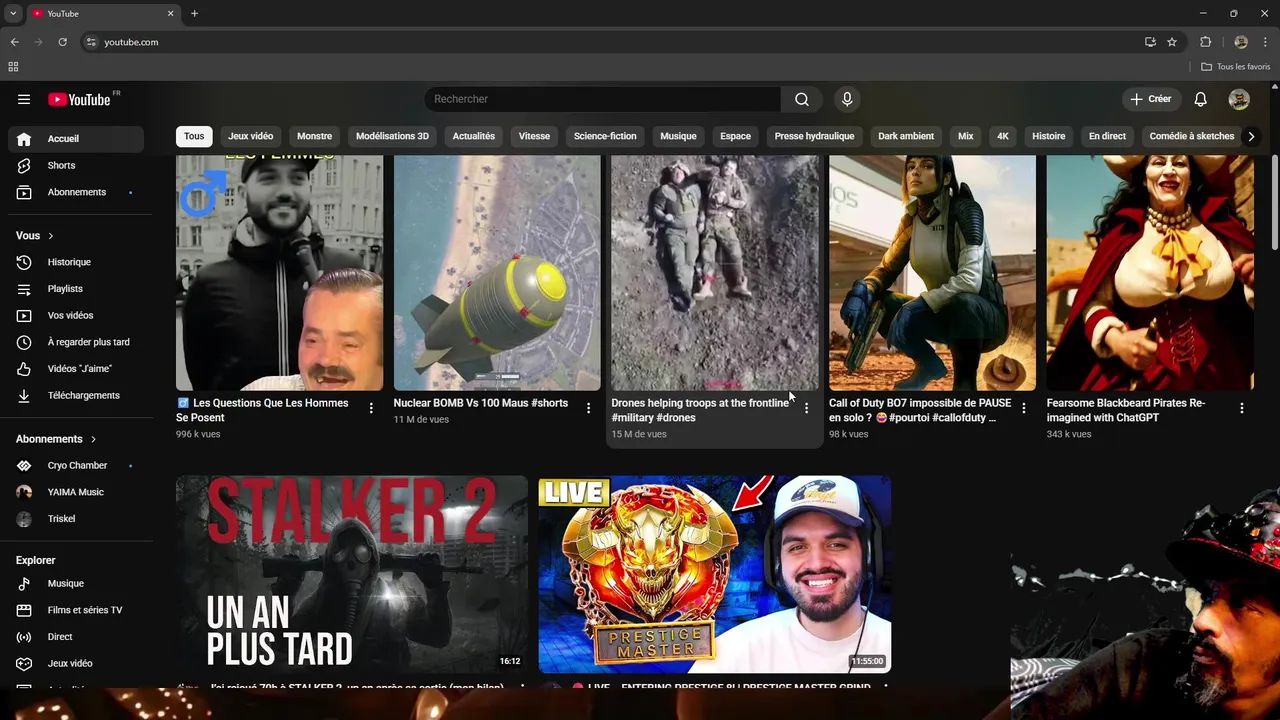
Task: Open options menu for Fearsome Blackbeard Pirates
Action: coord(1241,408)
